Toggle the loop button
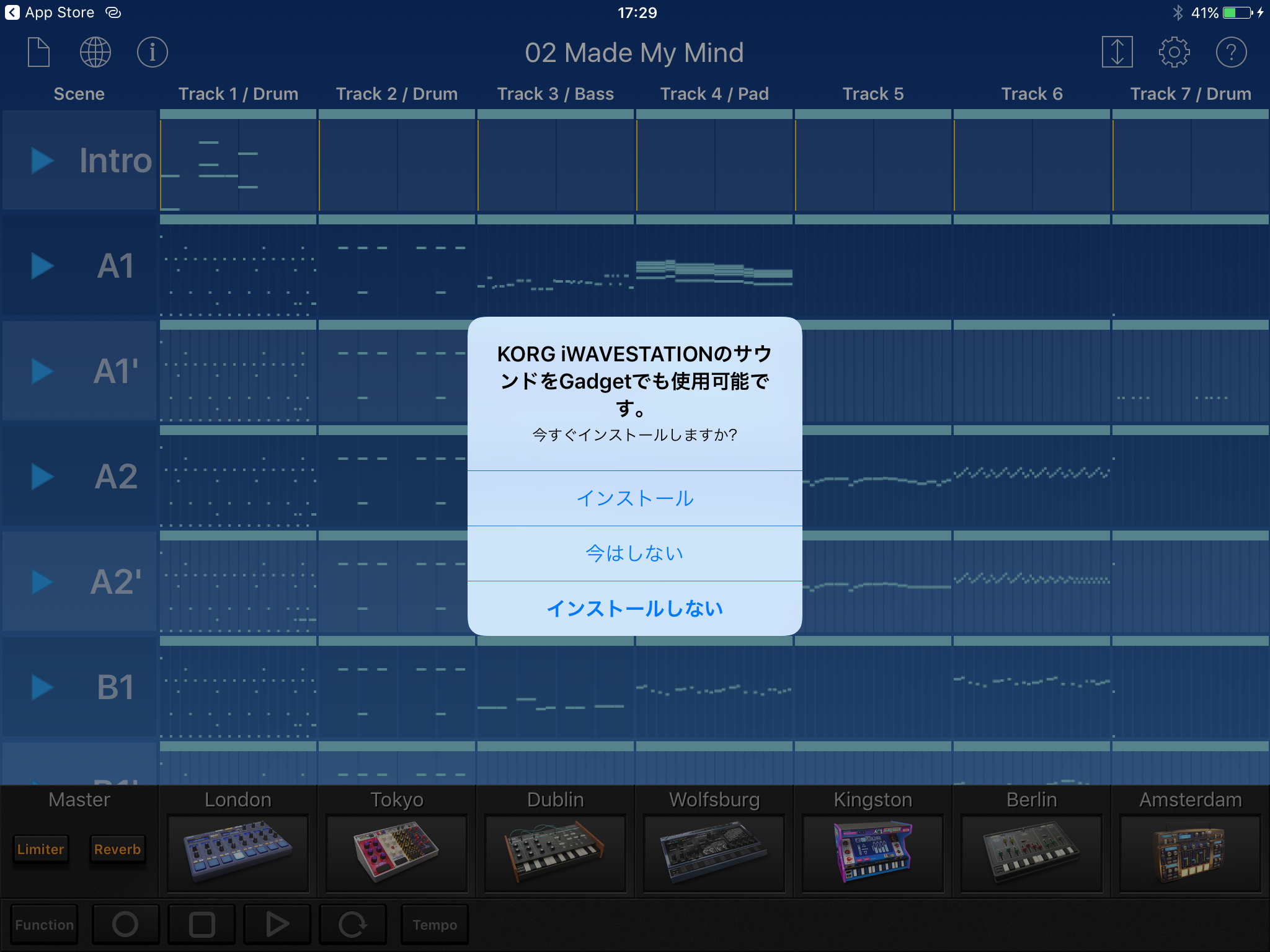The image size is (1270, 952). tap(353, 925)
